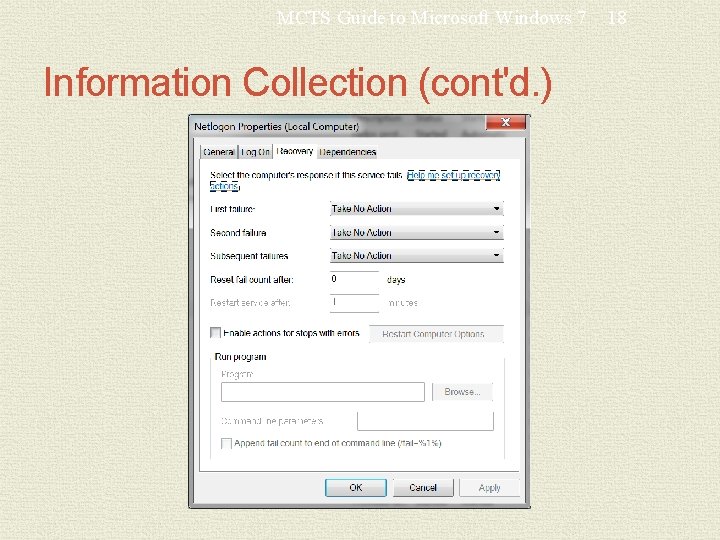720x540 pixels.
Task: Click the Apply button
Action: tap(489, 488)
